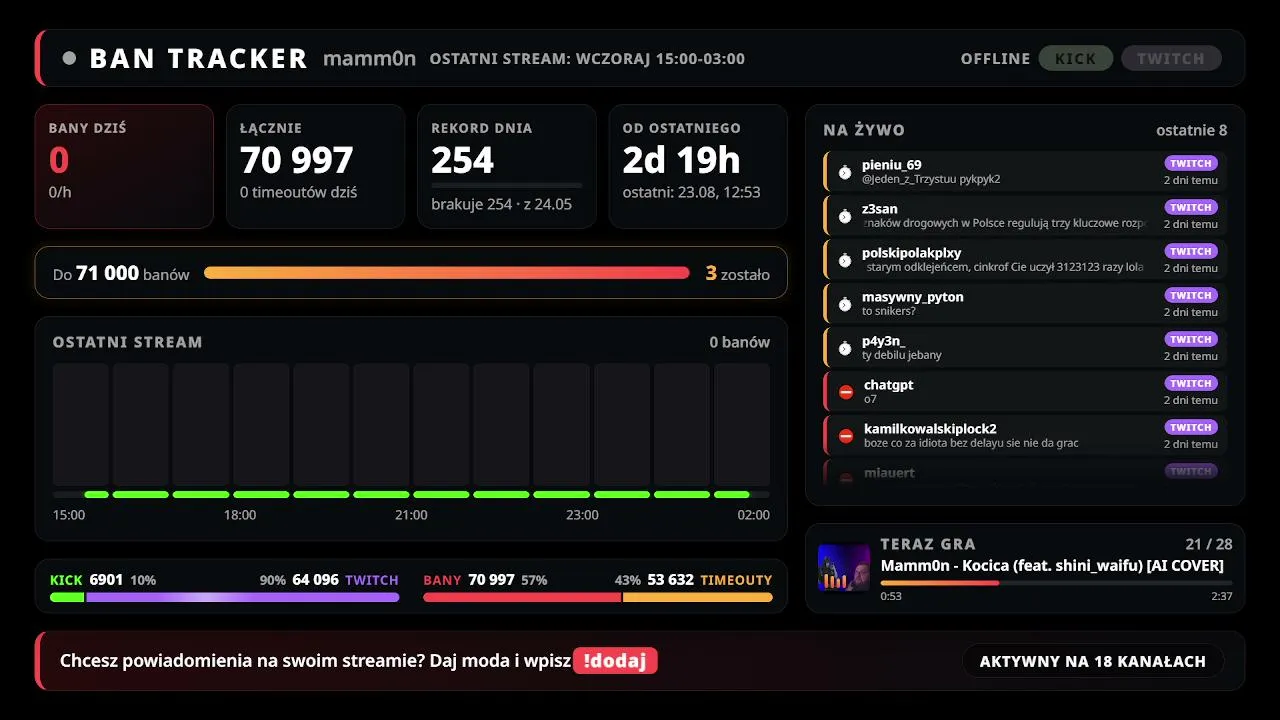This screenshot has width=1280, height=720.
Task: Click the BANY versus TIMEOUTY ratio bar
Action: (x=598, y=598)
